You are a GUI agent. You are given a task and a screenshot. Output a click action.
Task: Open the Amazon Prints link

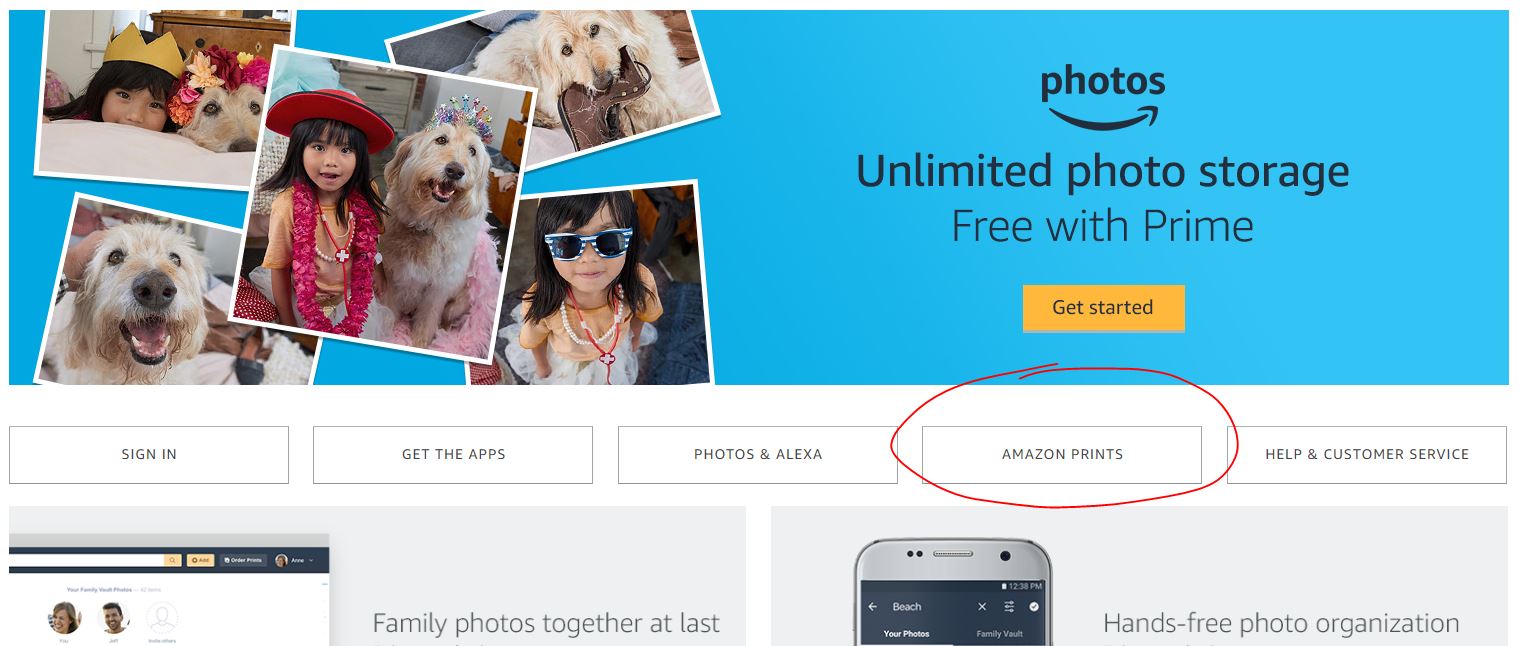click(1062, 455)
